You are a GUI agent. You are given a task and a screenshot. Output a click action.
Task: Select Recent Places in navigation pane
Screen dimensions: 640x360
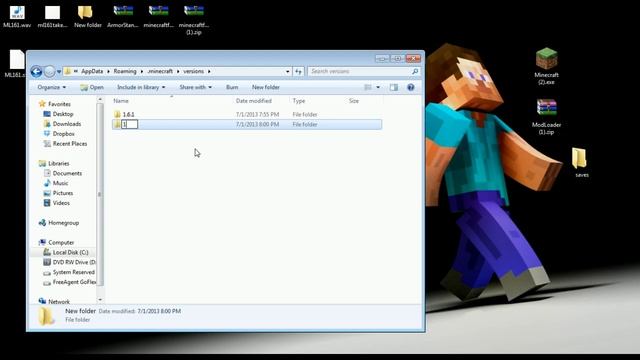65,144
